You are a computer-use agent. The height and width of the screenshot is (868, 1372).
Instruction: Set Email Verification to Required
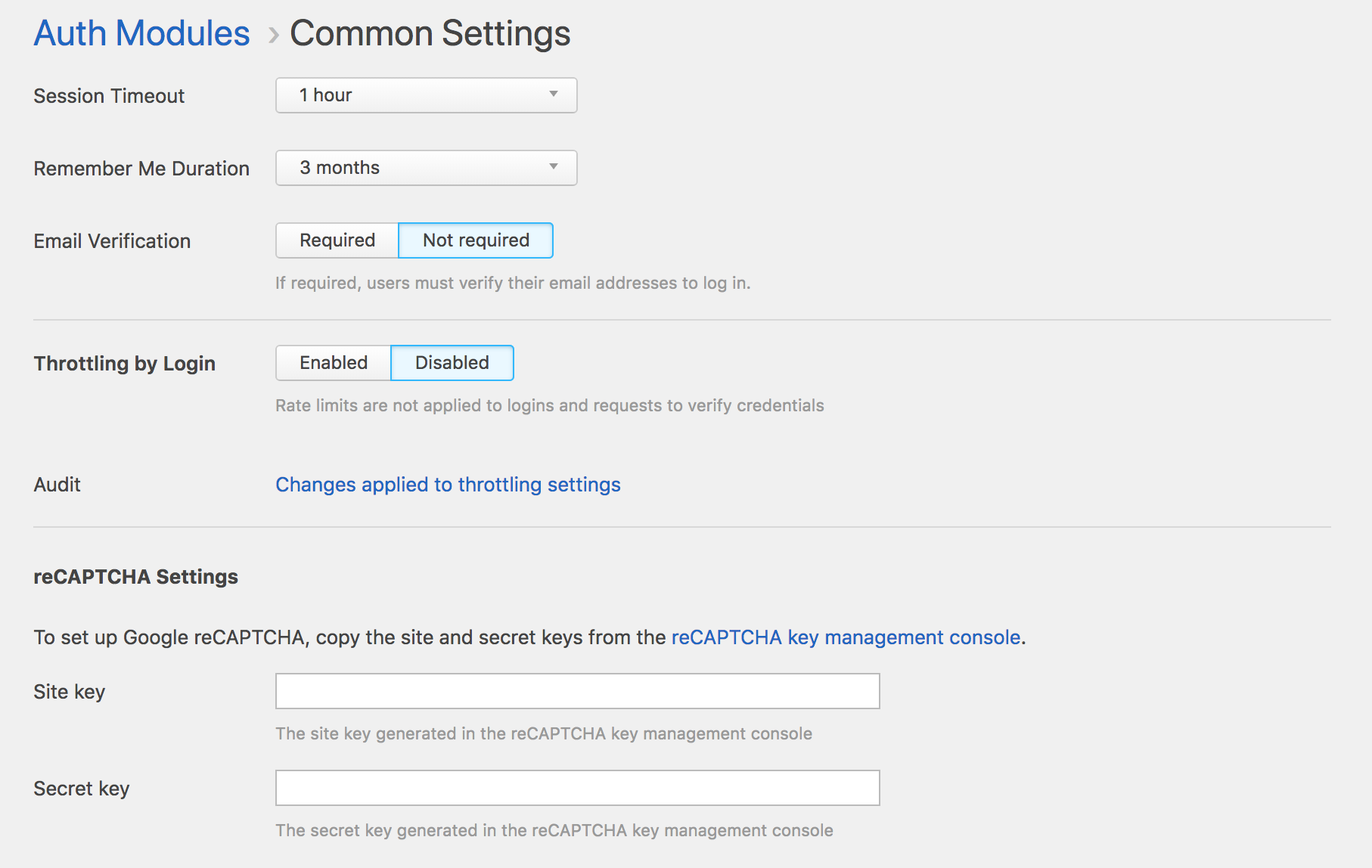337,240
